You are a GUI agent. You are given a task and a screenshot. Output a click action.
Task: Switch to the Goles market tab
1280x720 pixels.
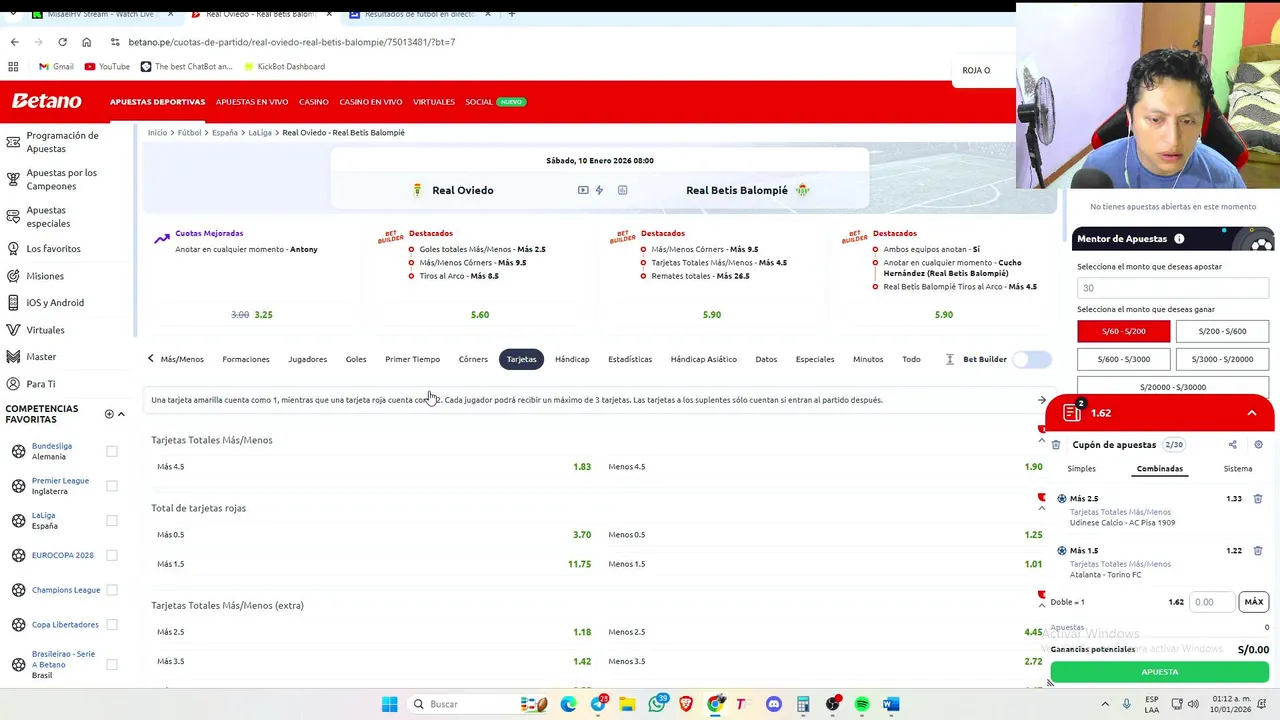click(356, 359)
